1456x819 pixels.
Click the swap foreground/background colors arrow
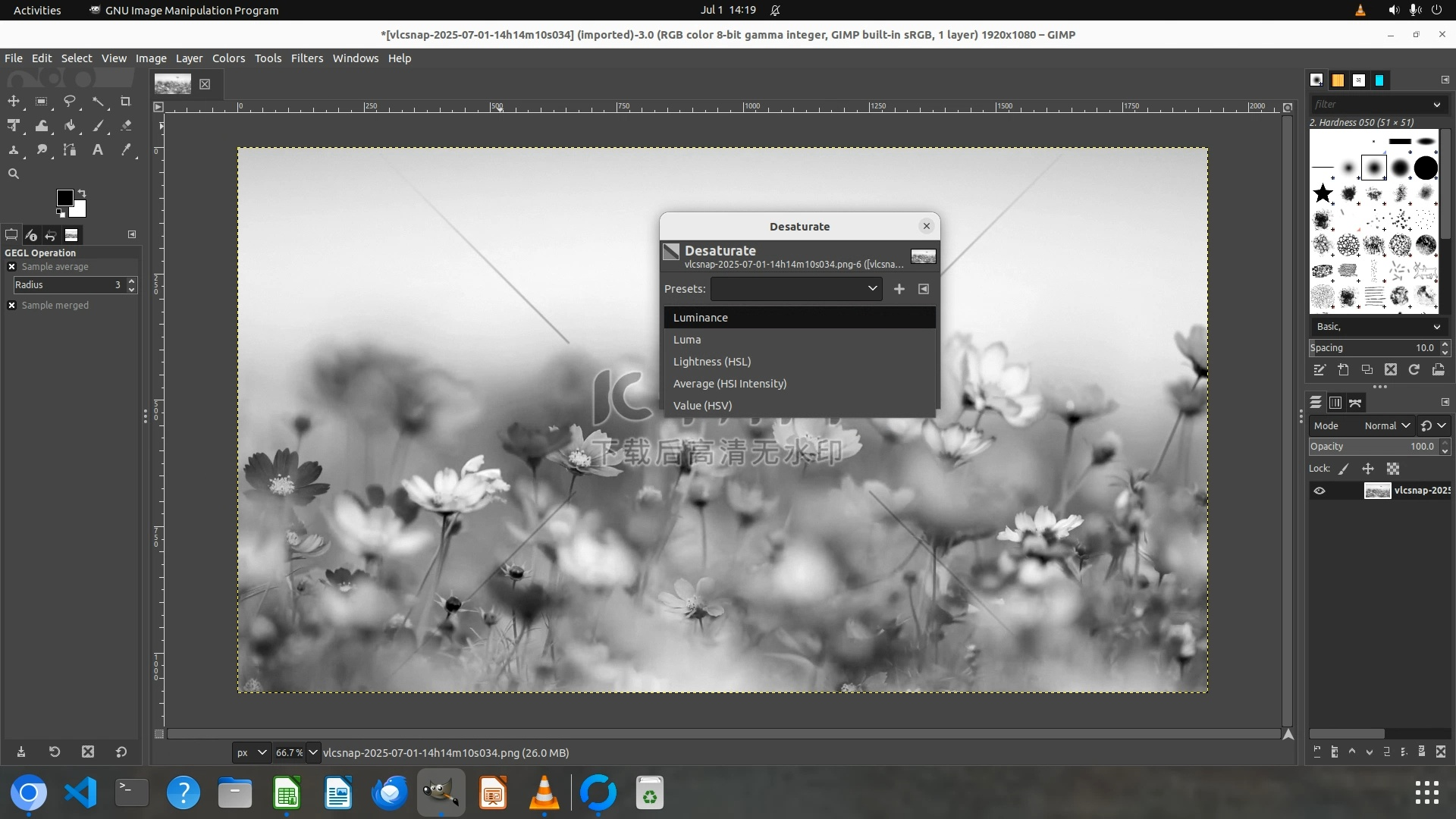(x=82, y=193)
